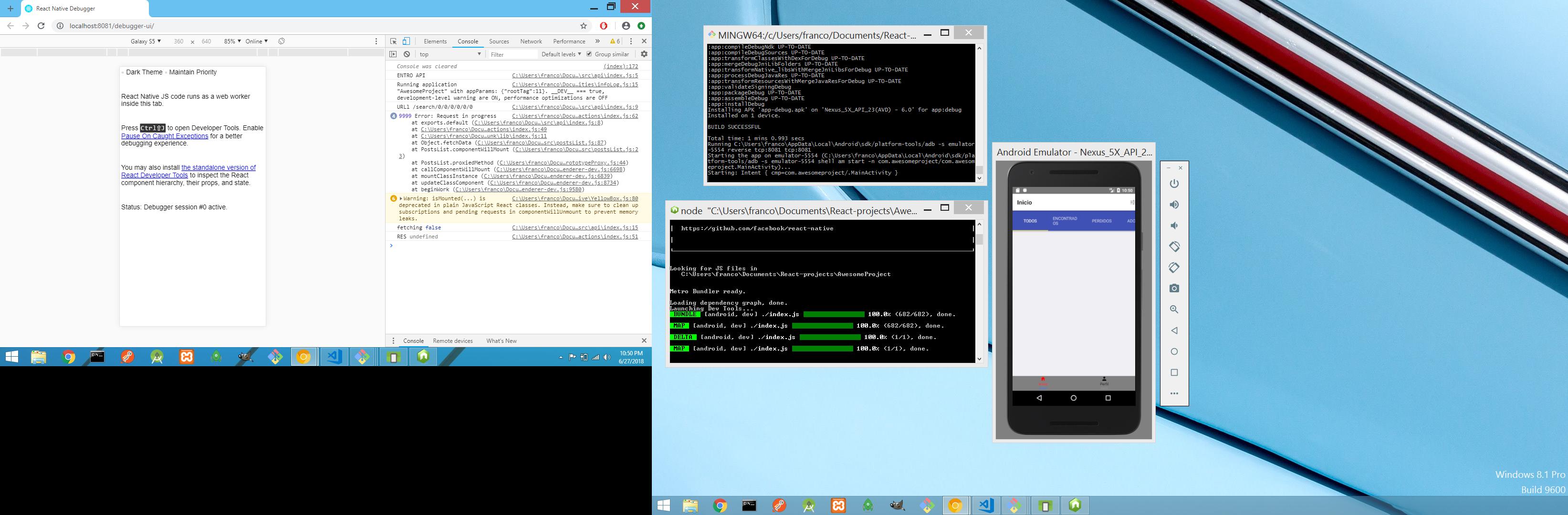Screen dimensions: 1568x515
Task: Toggle the device toolbar icon in DevTools
Action: point(406,41)
